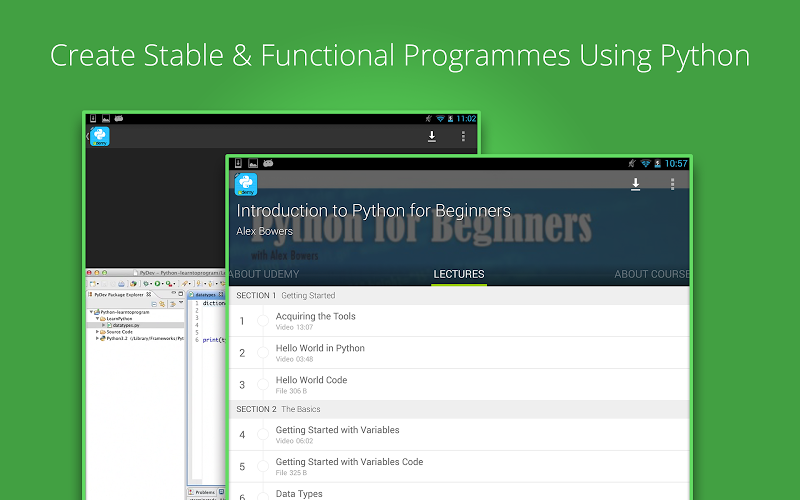Tap the download icon in back window
This screenshot has height=500, width=800.
pos(432,137)
